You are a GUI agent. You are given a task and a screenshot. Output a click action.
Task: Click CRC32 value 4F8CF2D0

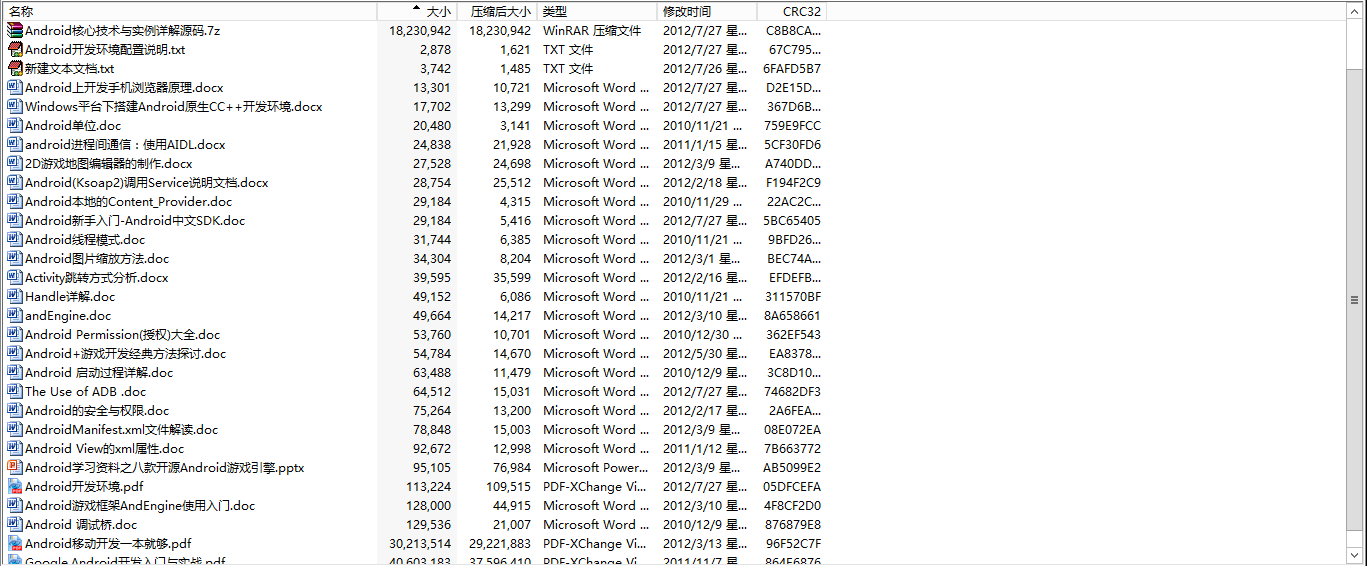point(792,505)
